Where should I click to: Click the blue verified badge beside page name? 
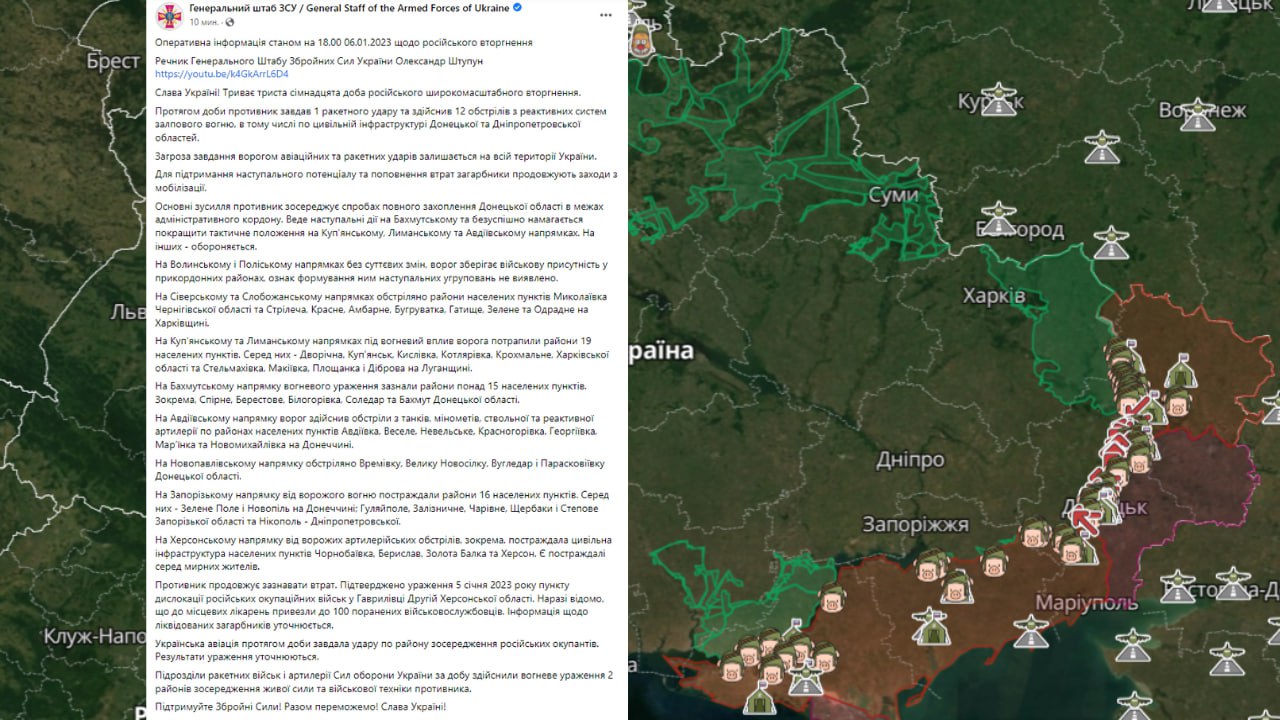(517, 8)
